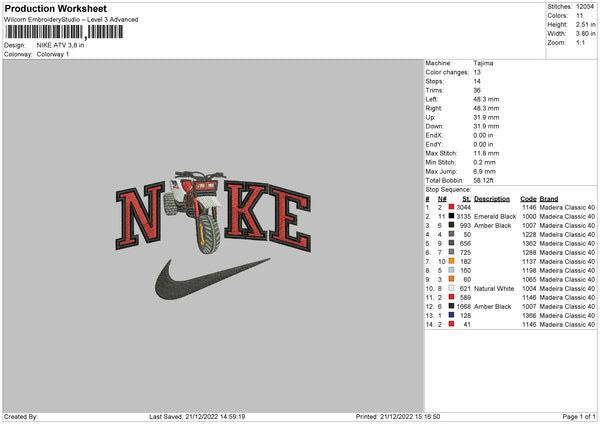Select the light blue swatch, code 1198

pyautogui.click(x=452, y=270)
